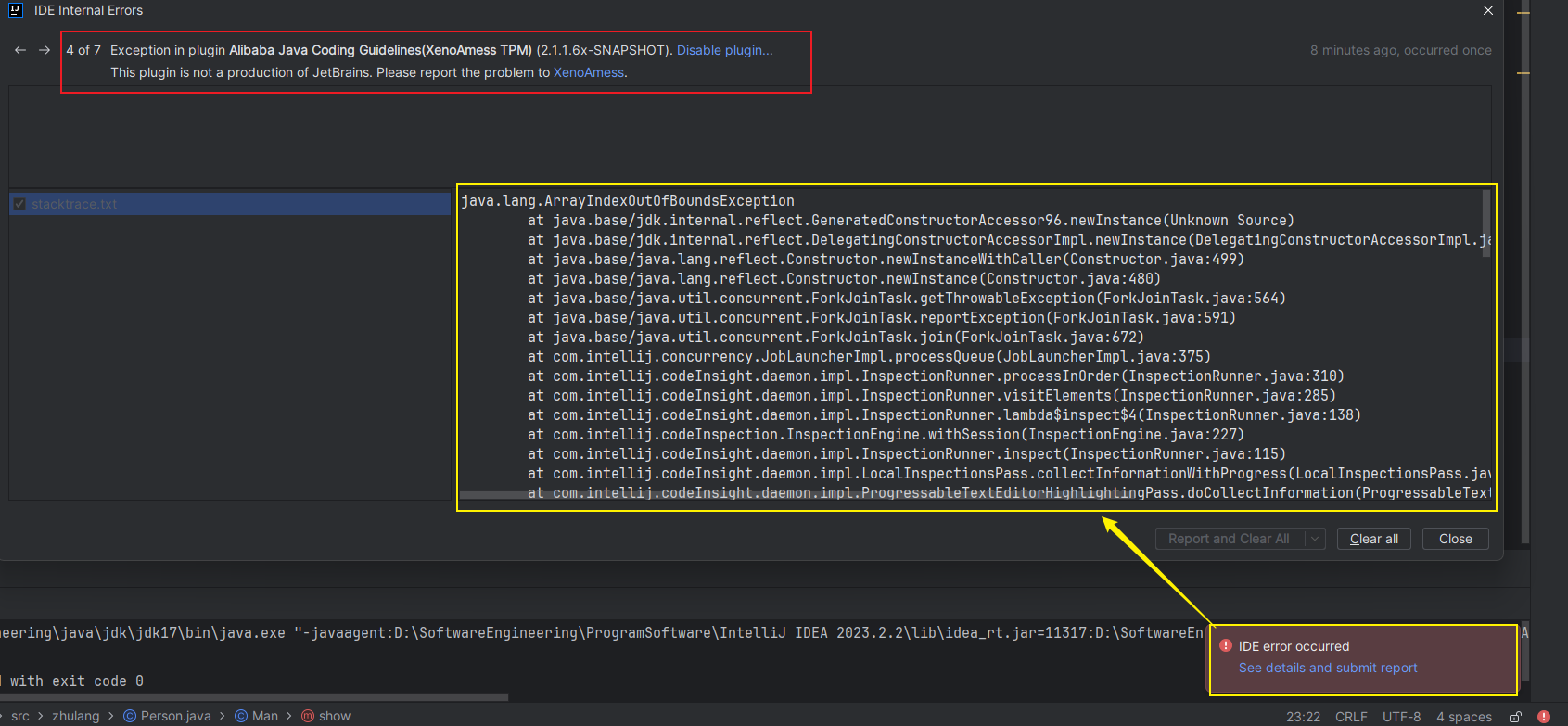1568x726 pixels.
Task: Click the IntelliJ logo icon in dialog title
Action: tap(16, 10)
